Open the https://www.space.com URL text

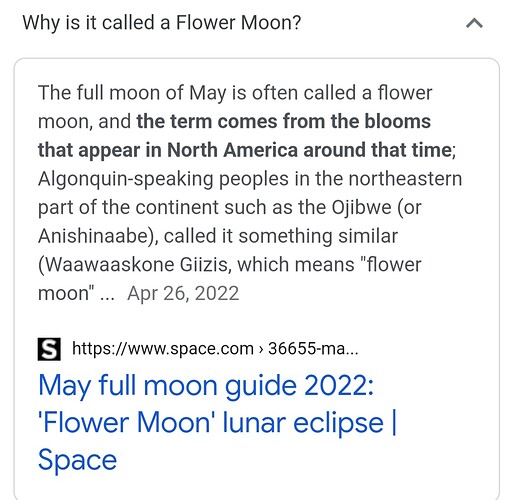pos(163,349)
